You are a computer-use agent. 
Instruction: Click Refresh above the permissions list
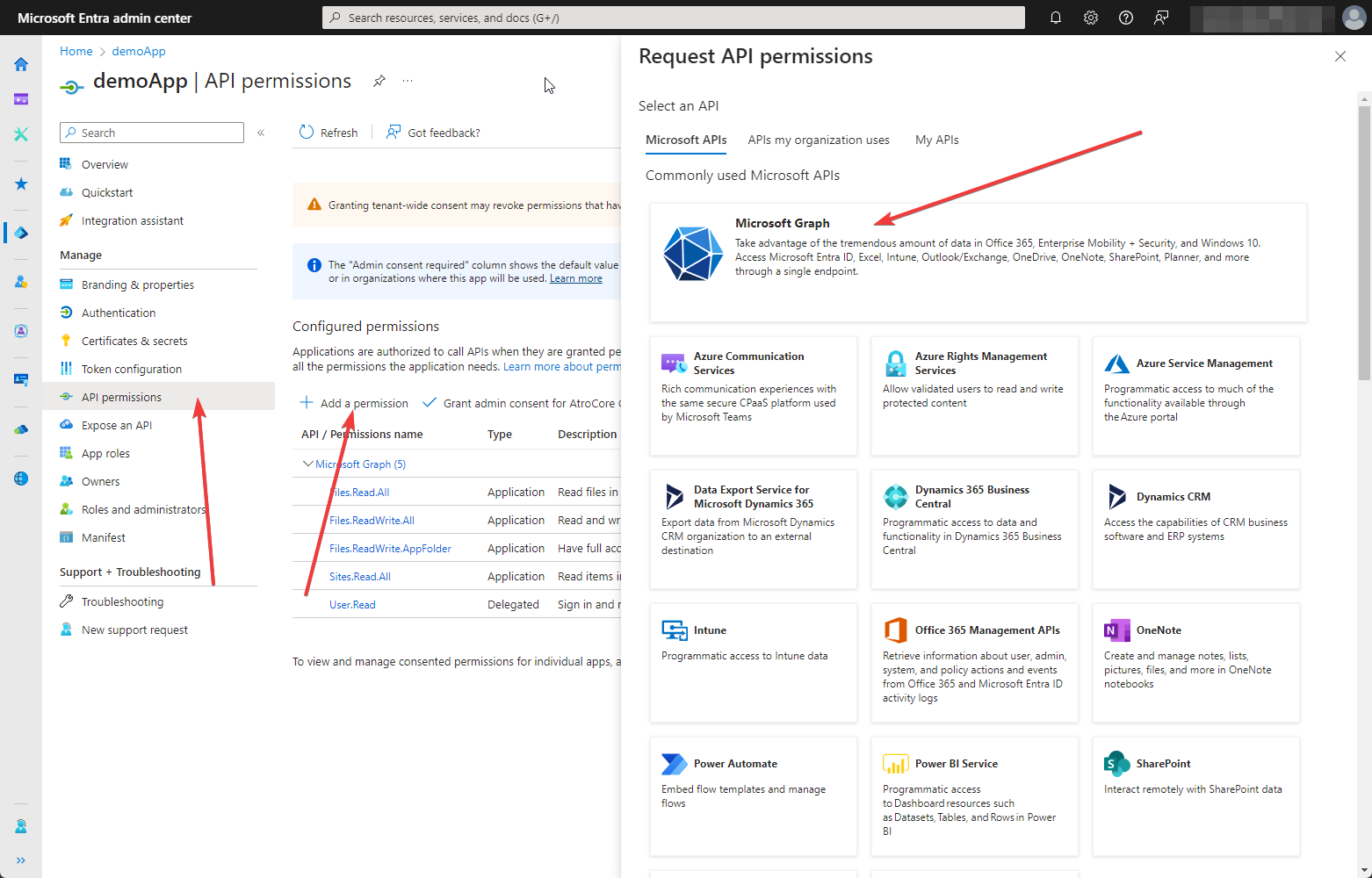pos(329,132)
